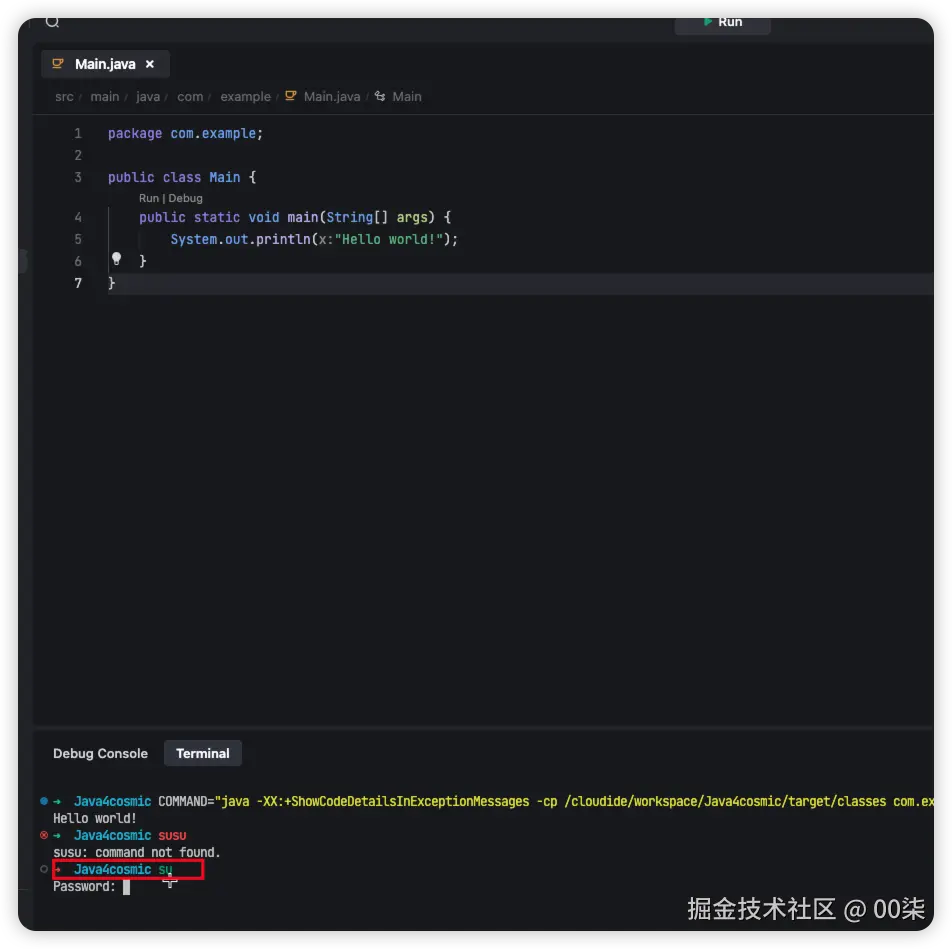The height and width of the screenshot is (949, 952).
Task: Close the Main.java editor tab
Action: click(x=150, y=64)
